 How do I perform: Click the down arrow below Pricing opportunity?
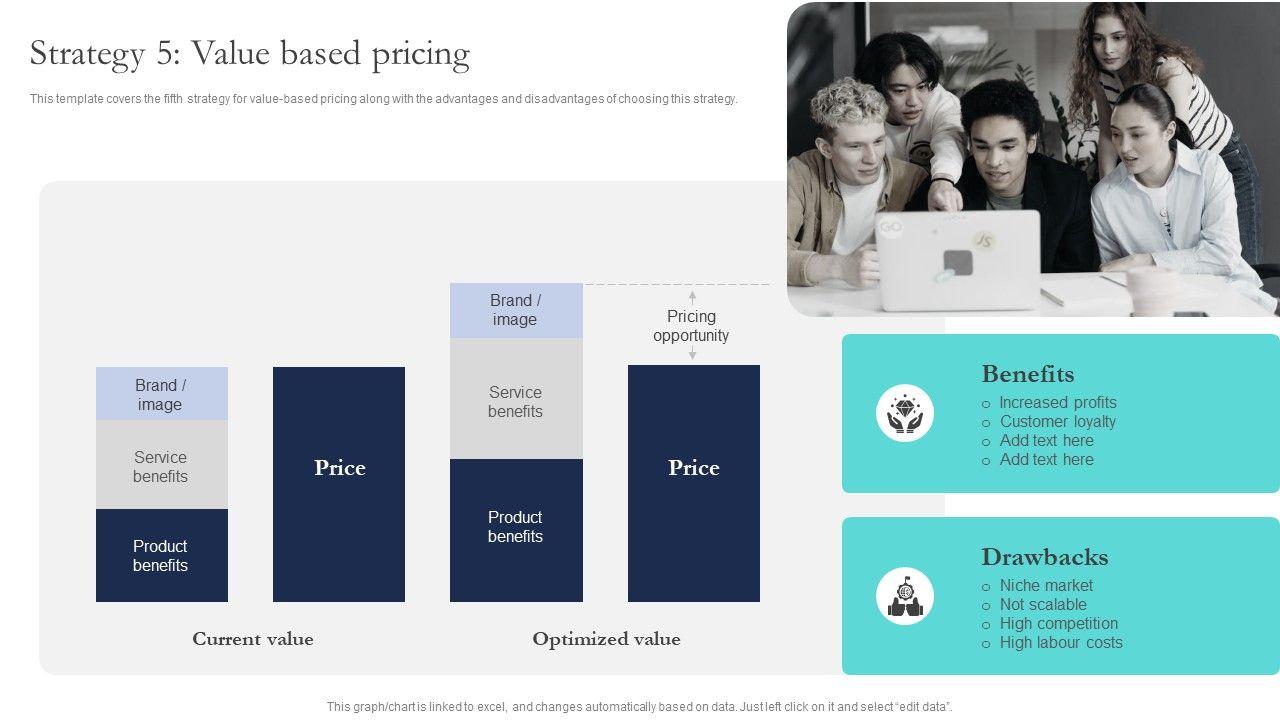click(692, 353)
